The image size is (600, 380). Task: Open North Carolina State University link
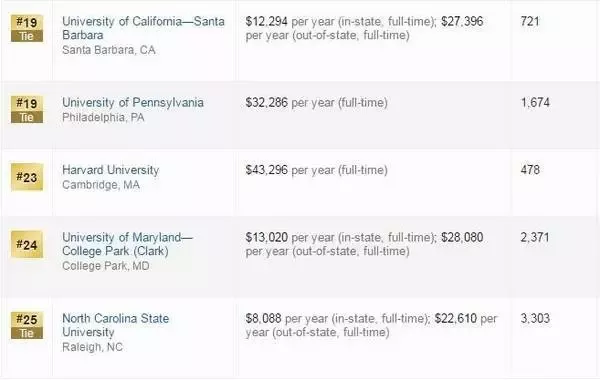(x=116, y=325)
